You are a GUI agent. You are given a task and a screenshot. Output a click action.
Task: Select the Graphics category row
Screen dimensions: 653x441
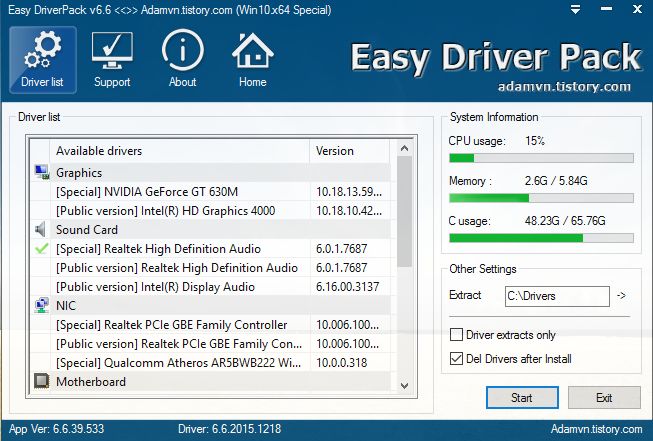(x=210, y=172)
